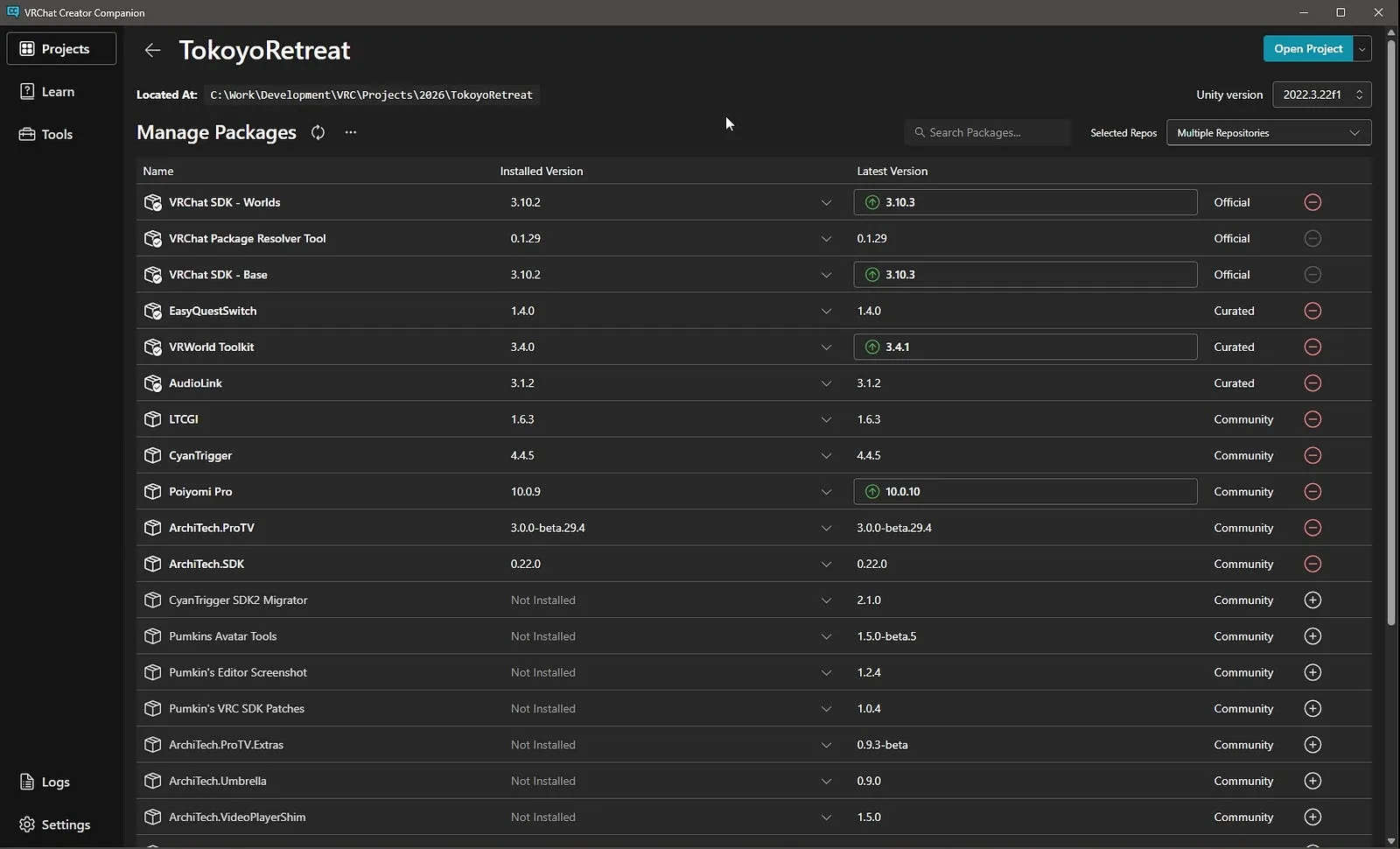Remove EasyQuestSwitch with minus icon
This screenshot has height=849, width=1400.
(1312, 311)
